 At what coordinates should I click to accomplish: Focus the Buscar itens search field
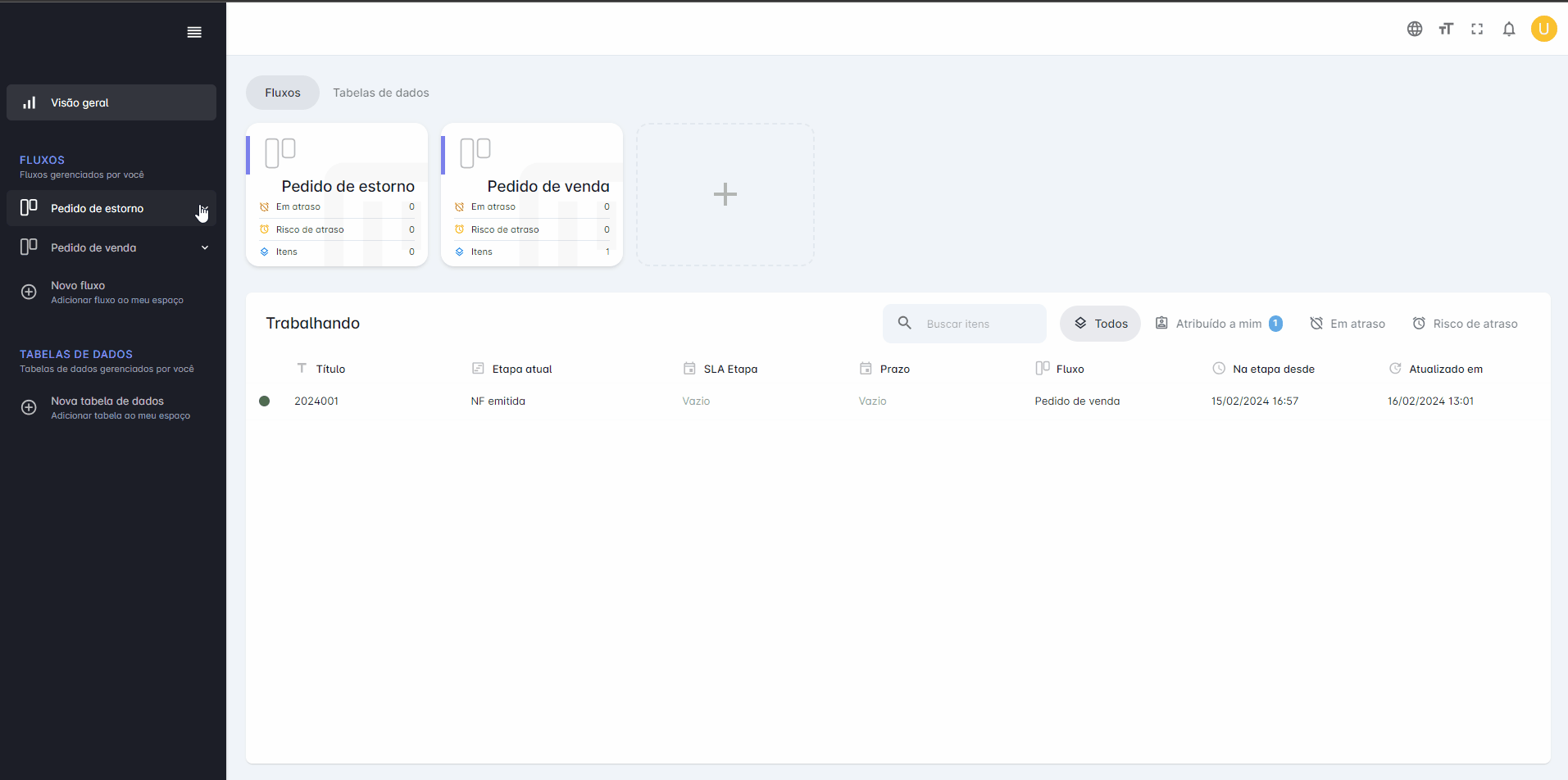click(965, 324)
